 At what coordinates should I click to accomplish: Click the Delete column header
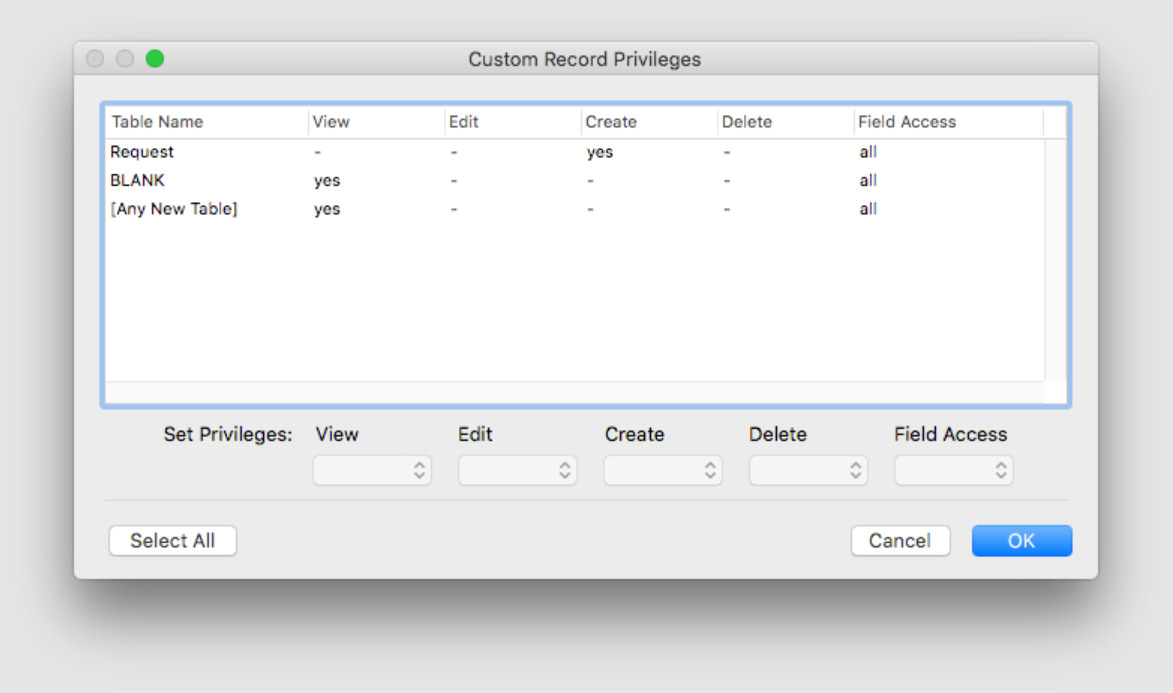[x=747, y=122]
